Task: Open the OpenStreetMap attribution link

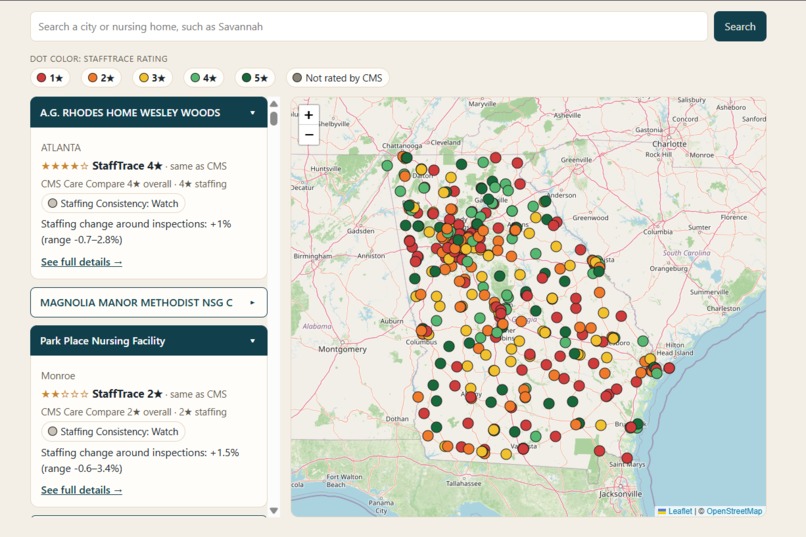Action: [x=734, y=511]
